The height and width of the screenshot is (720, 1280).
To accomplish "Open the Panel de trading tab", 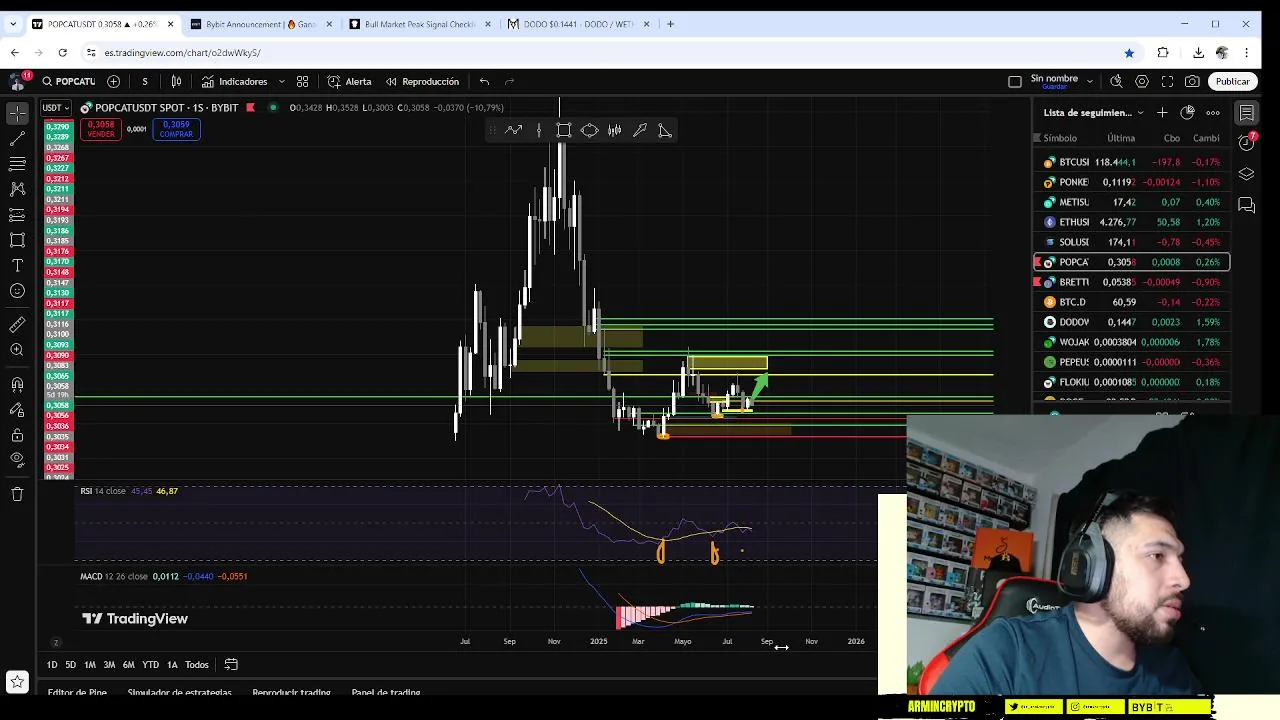I will coord(386,693).
